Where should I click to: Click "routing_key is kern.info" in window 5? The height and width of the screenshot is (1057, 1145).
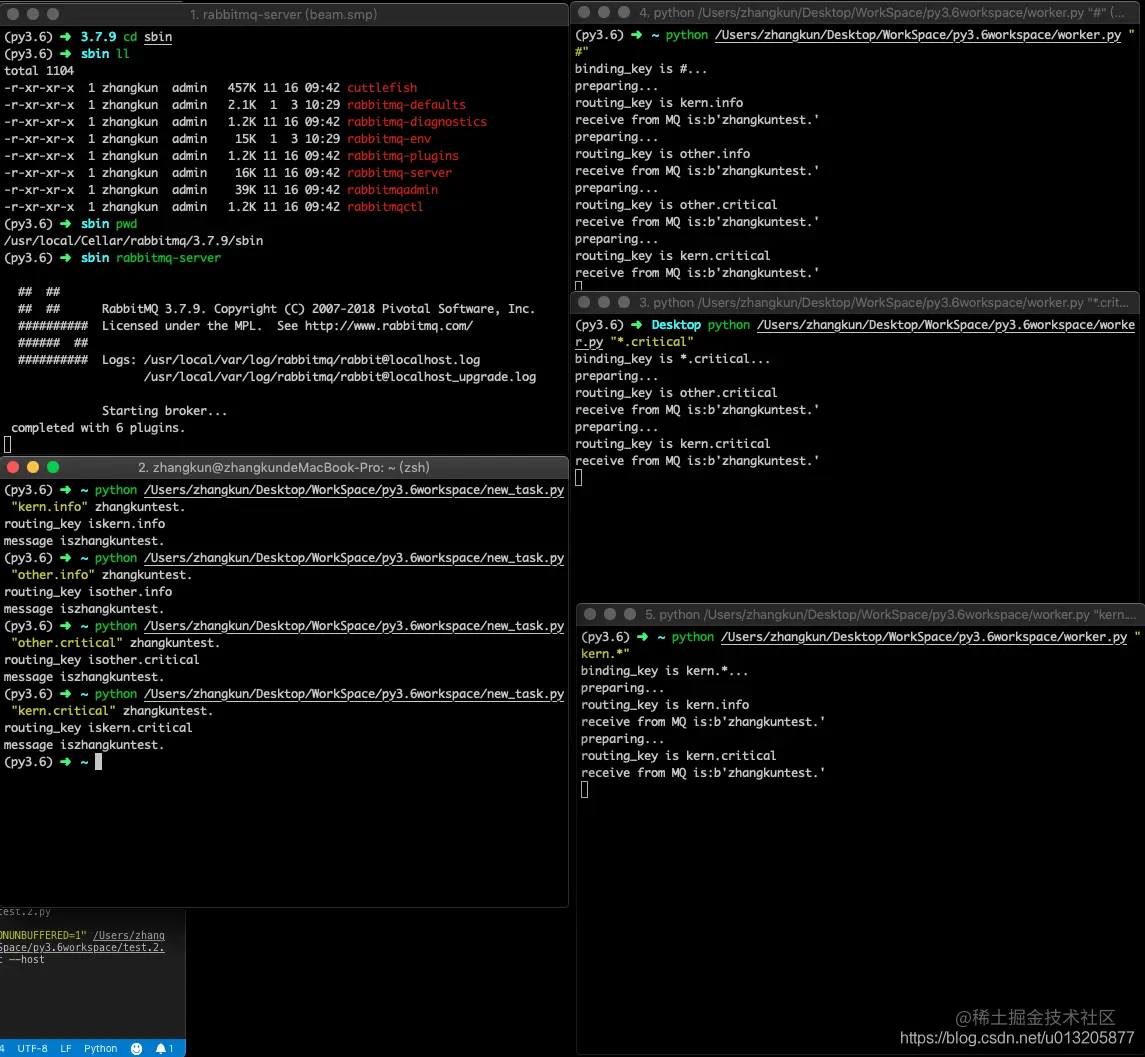point(665,705)
